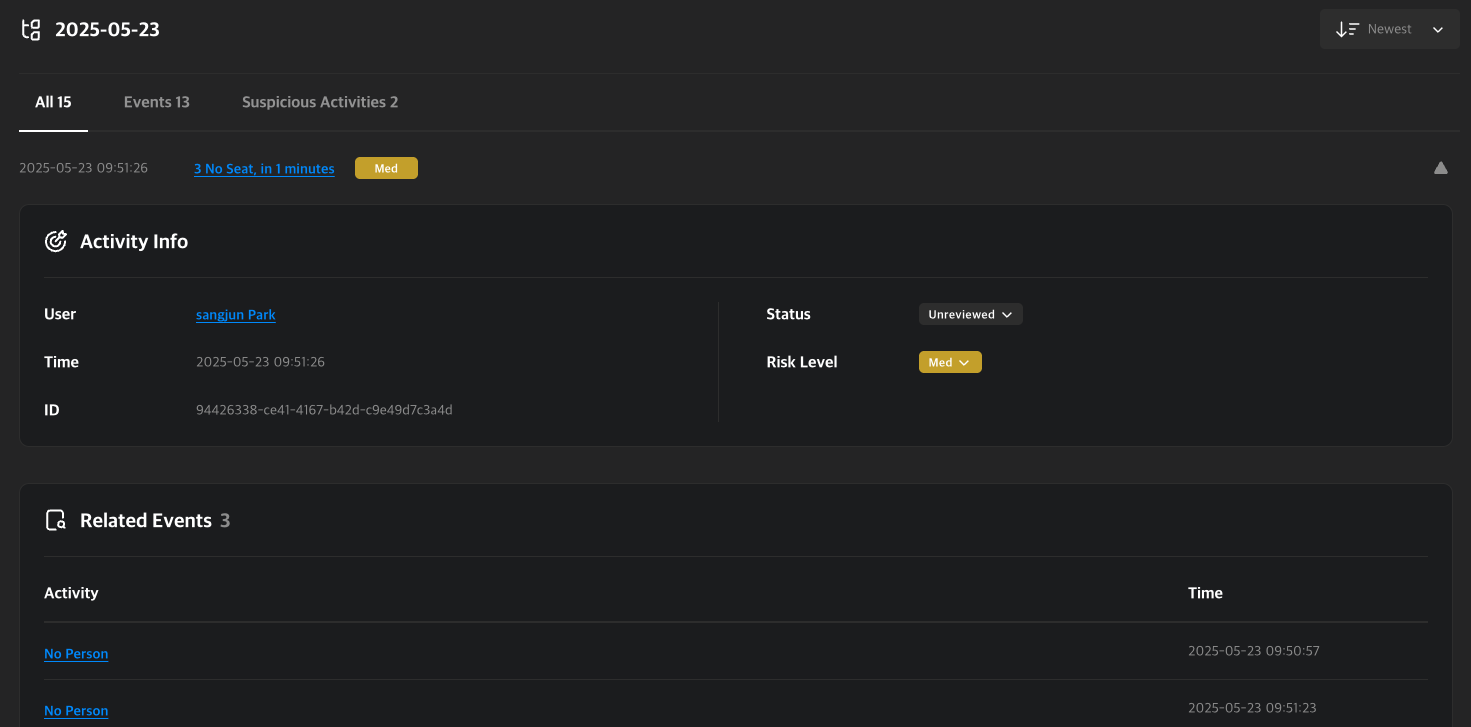Viewport: 1471px width, 727px height.
Task: Open the second No Person event link
Action: pyautogui.click(x=76, y=710)
